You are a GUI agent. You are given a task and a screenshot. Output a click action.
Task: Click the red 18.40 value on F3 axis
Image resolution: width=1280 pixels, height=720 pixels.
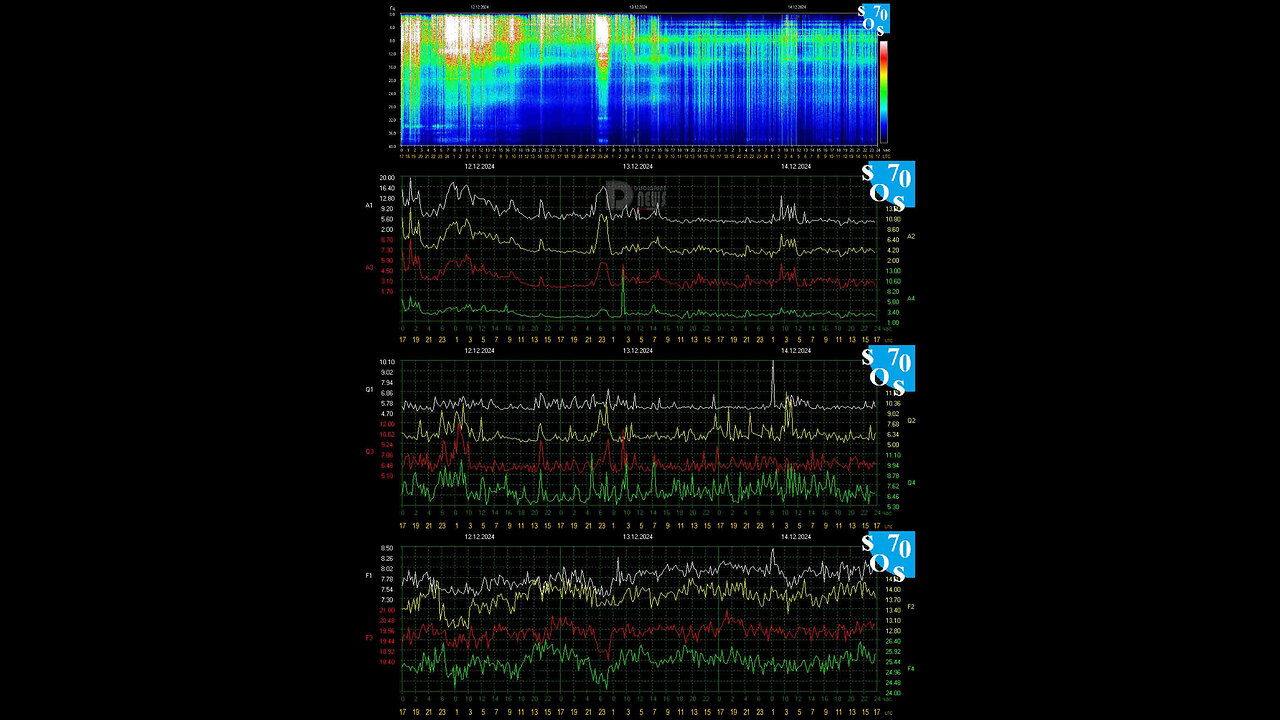tap(387, 662)
